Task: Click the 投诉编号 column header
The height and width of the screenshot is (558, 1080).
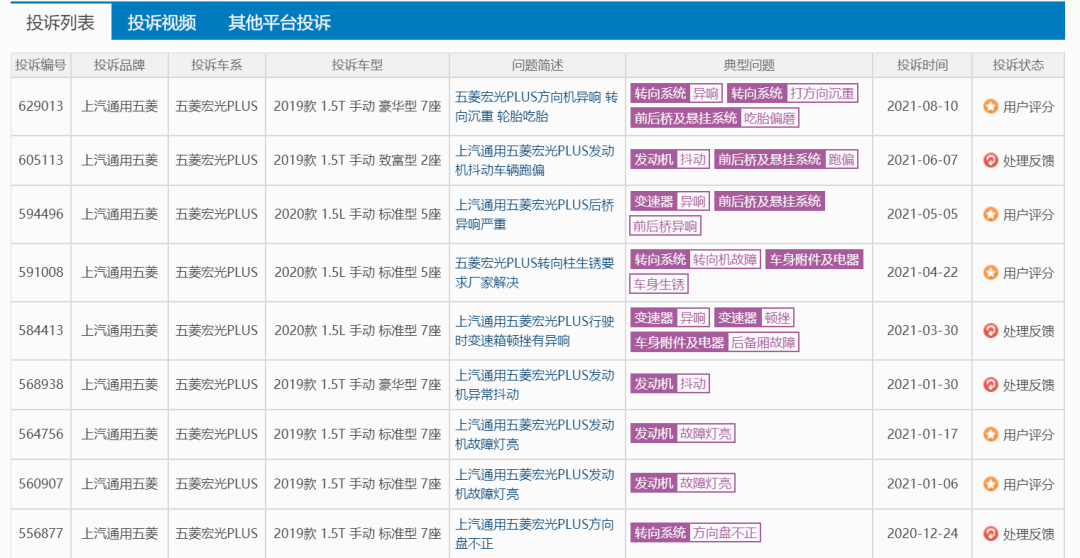Action: click(x=41, y=65)
